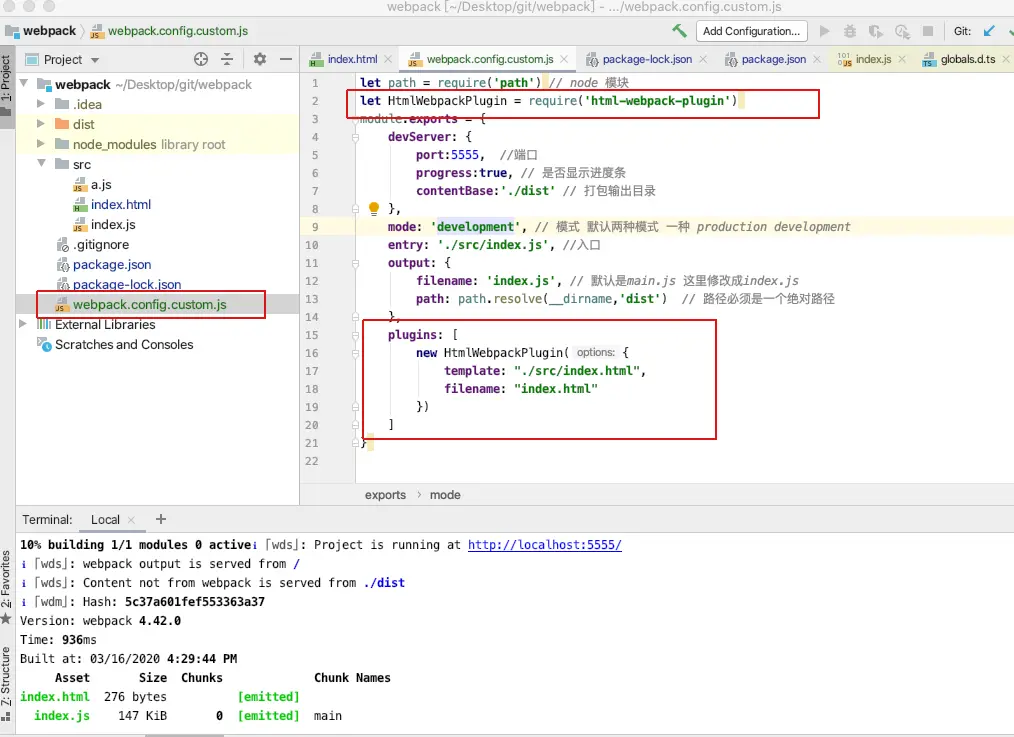Screen dimensions: 1014x737
Task: Click port value 5555 in editor
Action: point(465,155)
